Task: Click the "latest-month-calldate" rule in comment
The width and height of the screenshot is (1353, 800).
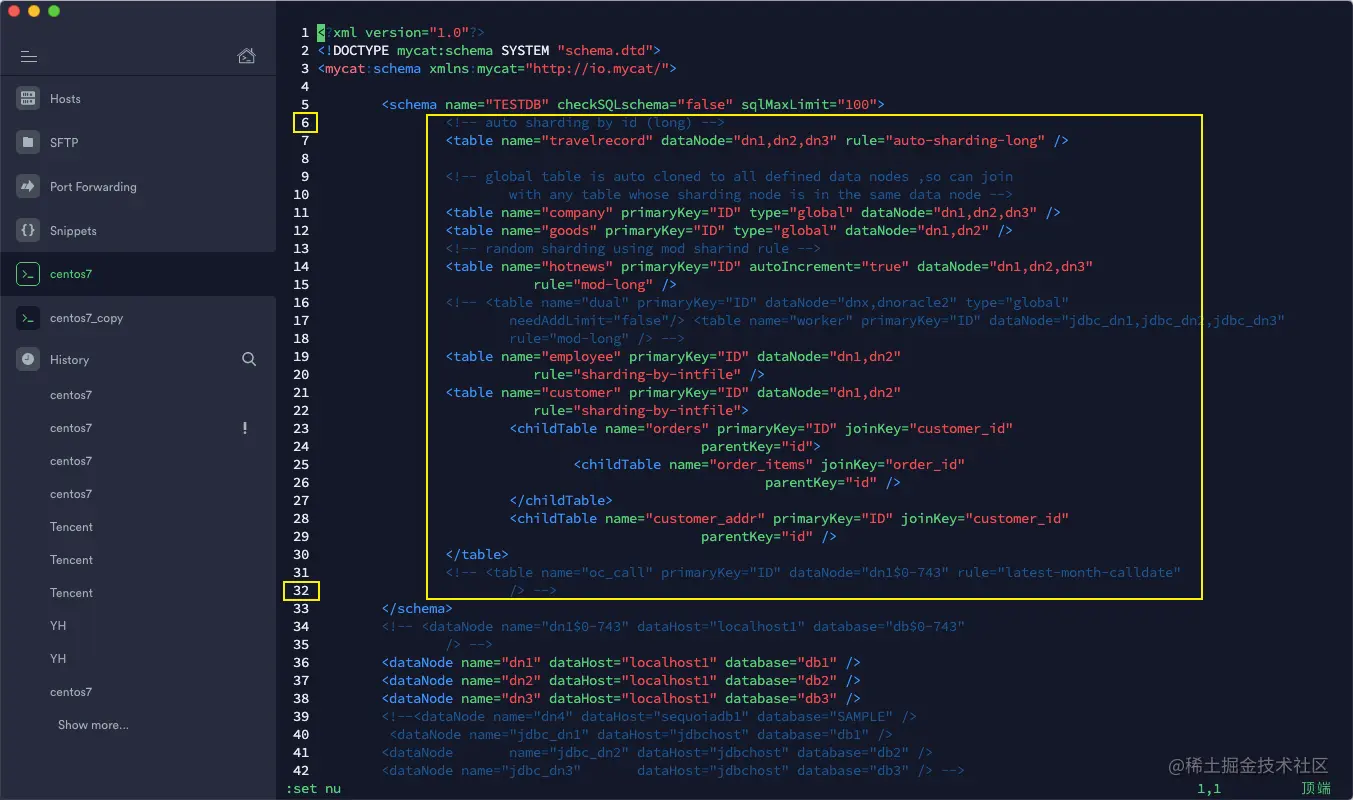Action: [x=1089, y=572]
